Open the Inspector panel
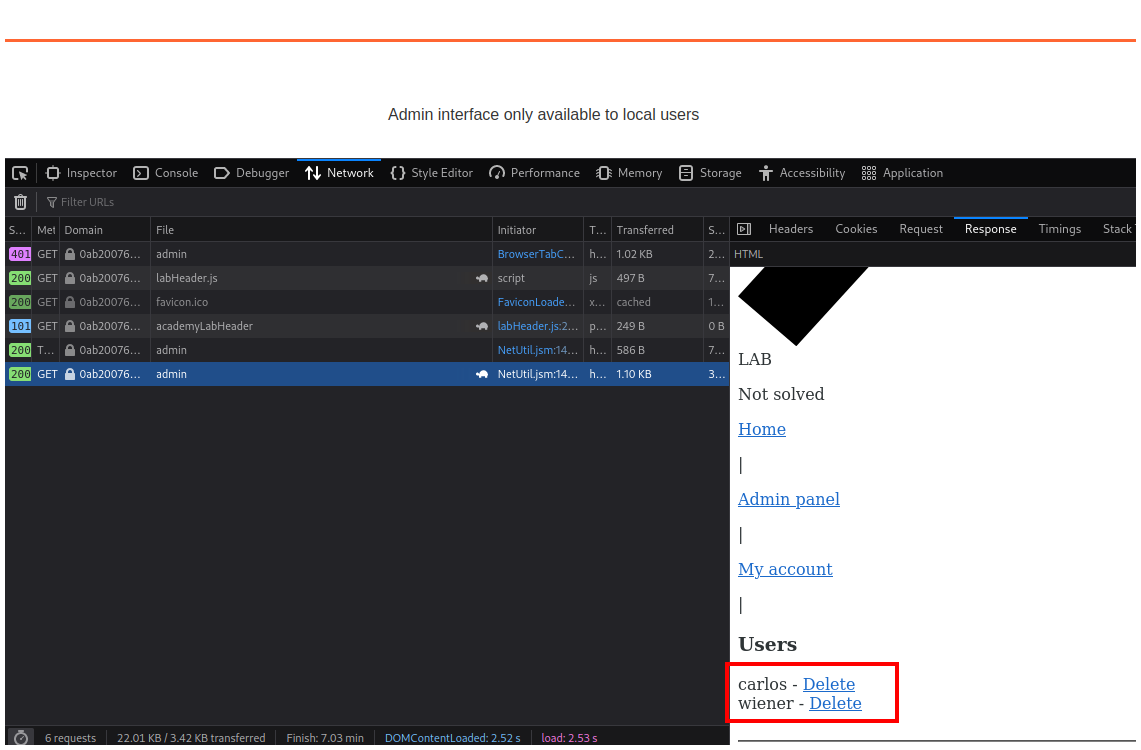This screenshot has height=750, width=1141. pyautogui.click(x=81, y=173)
